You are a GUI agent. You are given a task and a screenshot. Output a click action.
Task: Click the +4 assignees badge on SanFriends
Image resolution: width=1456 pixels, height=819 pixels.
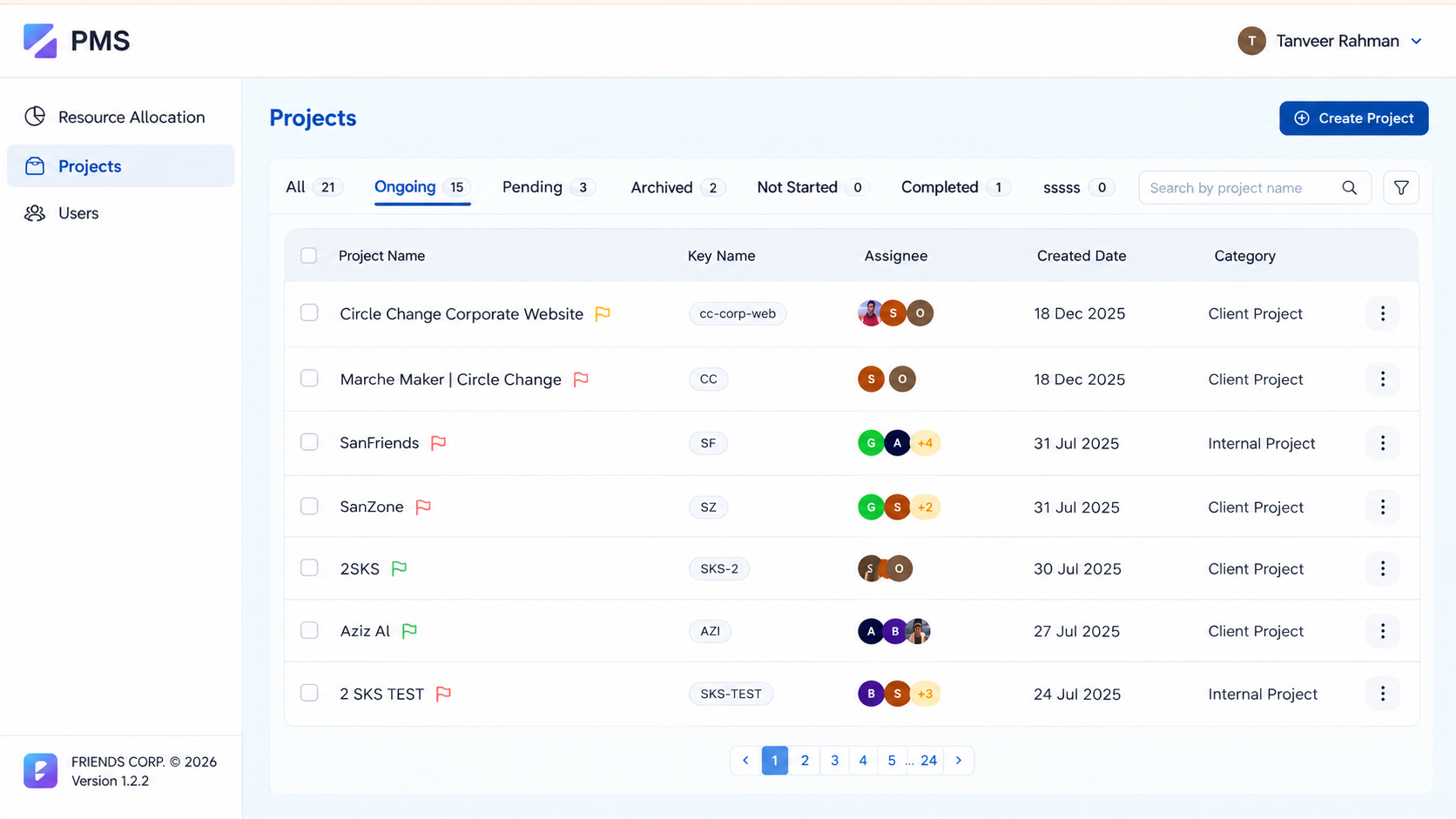pyautogui.click(x=925, y=443)
